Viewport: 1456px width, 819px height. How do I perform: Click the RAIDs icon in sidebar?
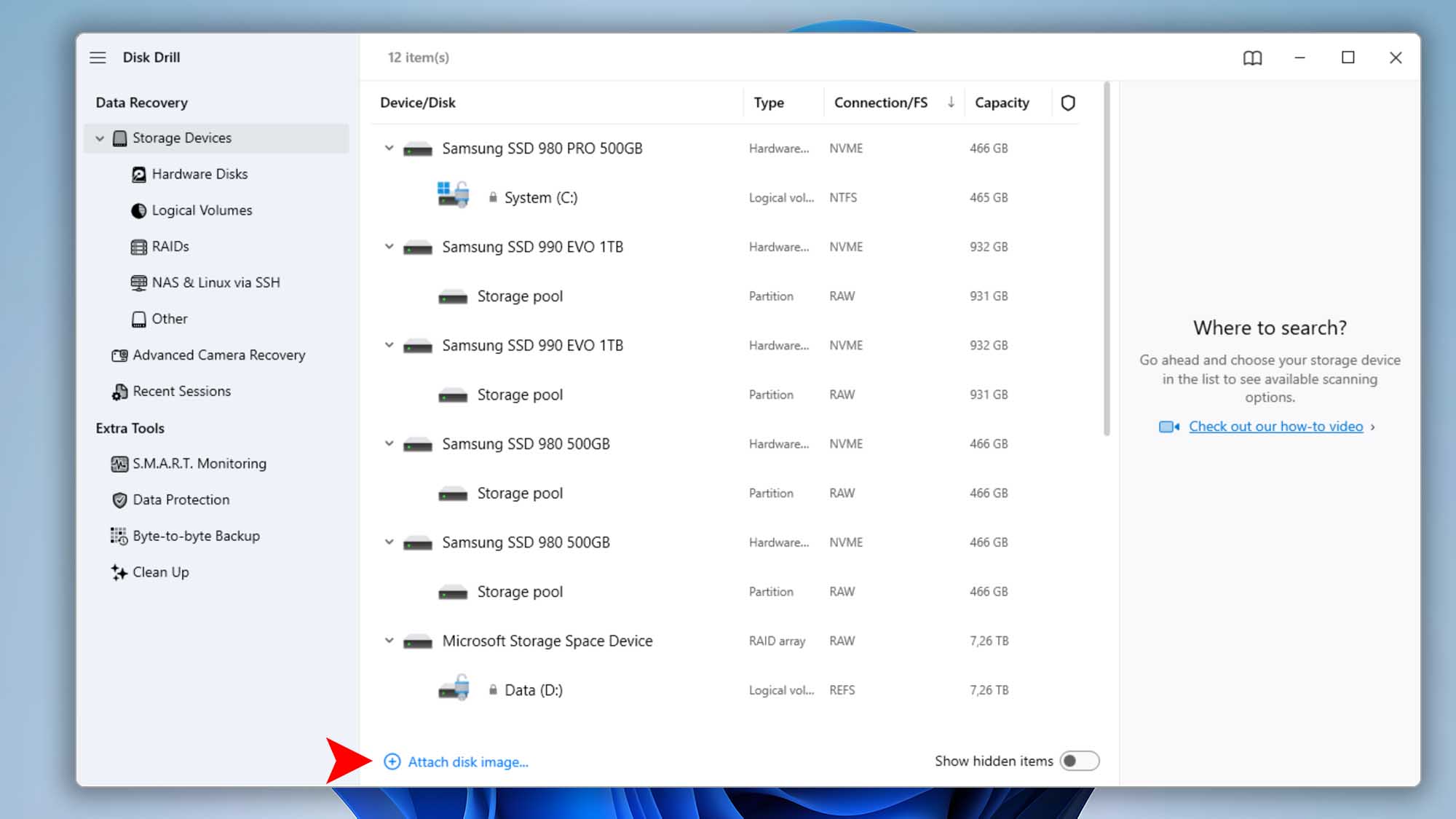[x=138, y=247]
